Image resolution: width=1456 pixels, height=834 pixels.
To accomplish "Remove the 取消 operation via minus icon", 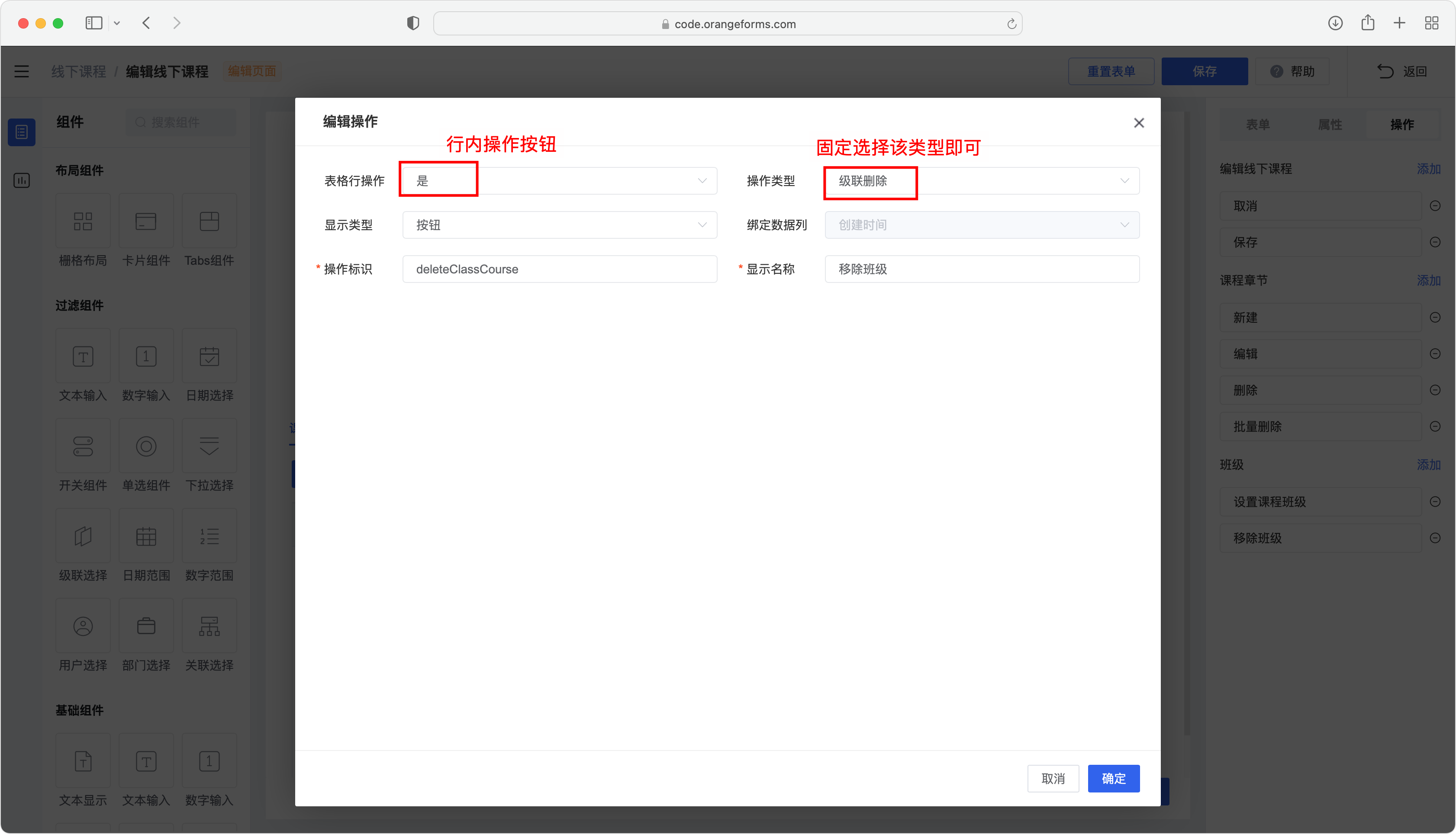I will [x=1435, y=205].
